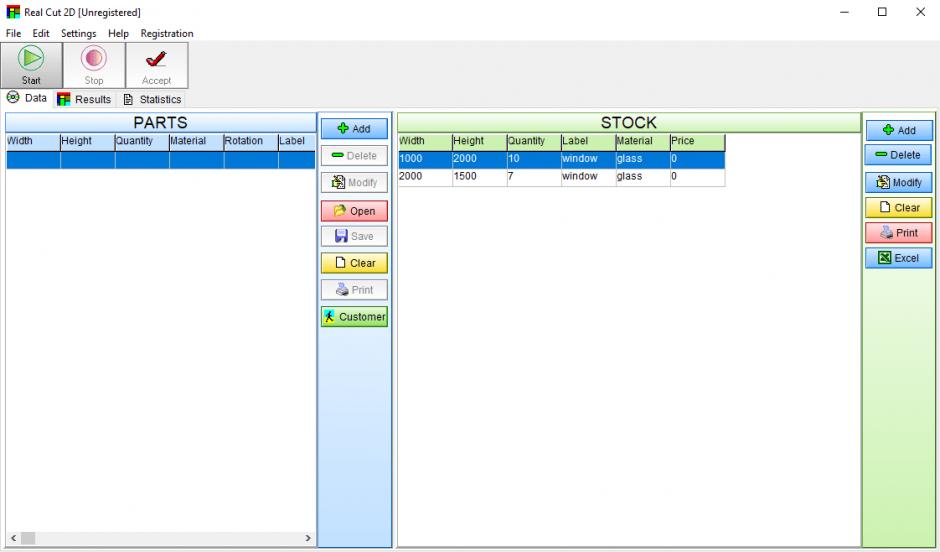Switch to the Statistics tab
Screen dimensions: 940x552
click(152, 99)
